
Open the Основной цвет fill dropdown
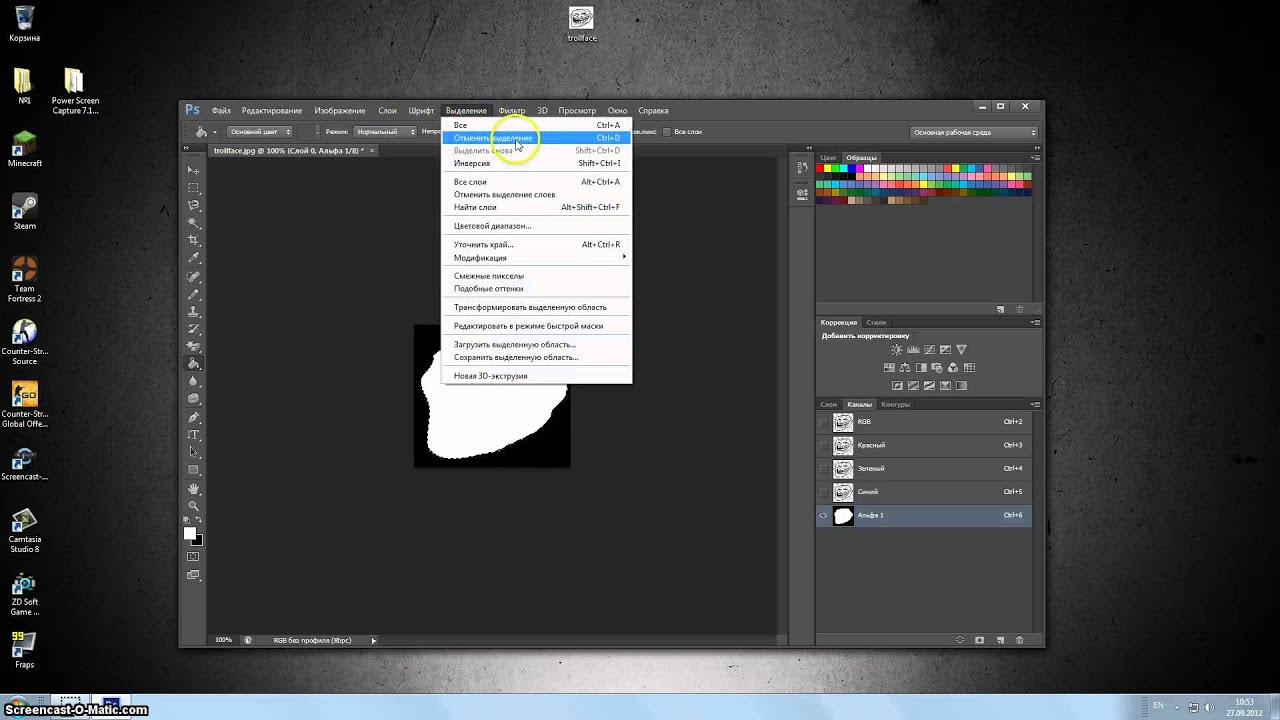(x=259, y=132)
